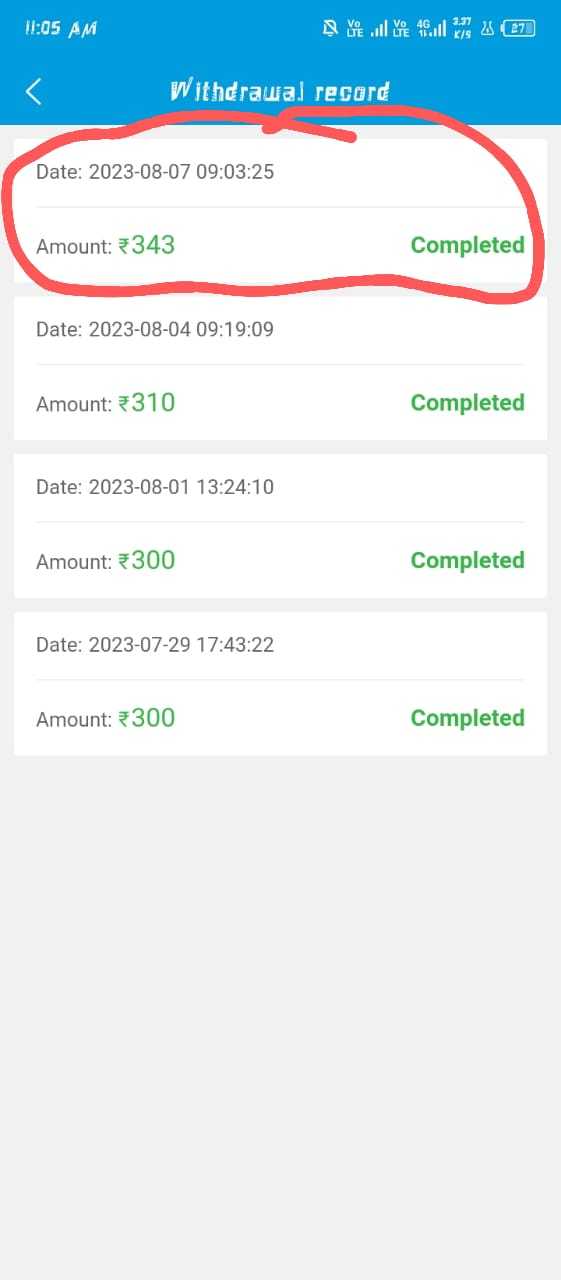Open the 2023-07-29 17:43:22 withdrawal record
The height and width of the screenshot is (1280, 561).
click(280, 684)
